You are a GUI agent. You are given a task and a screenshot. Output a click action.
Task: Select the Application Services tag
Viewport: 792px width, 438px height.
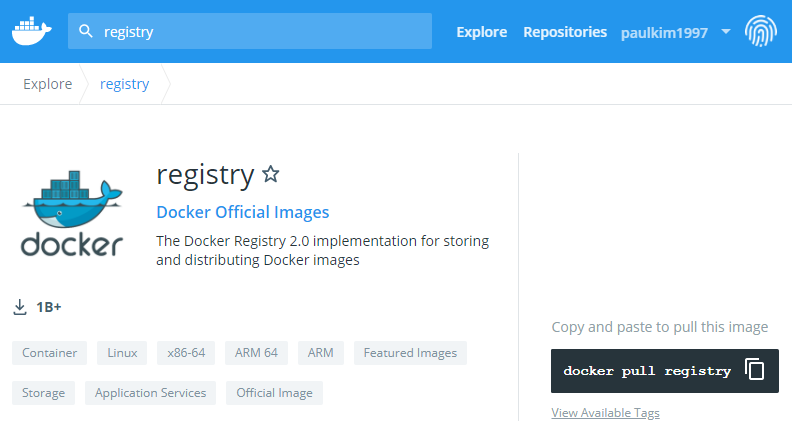pos(151,393)
